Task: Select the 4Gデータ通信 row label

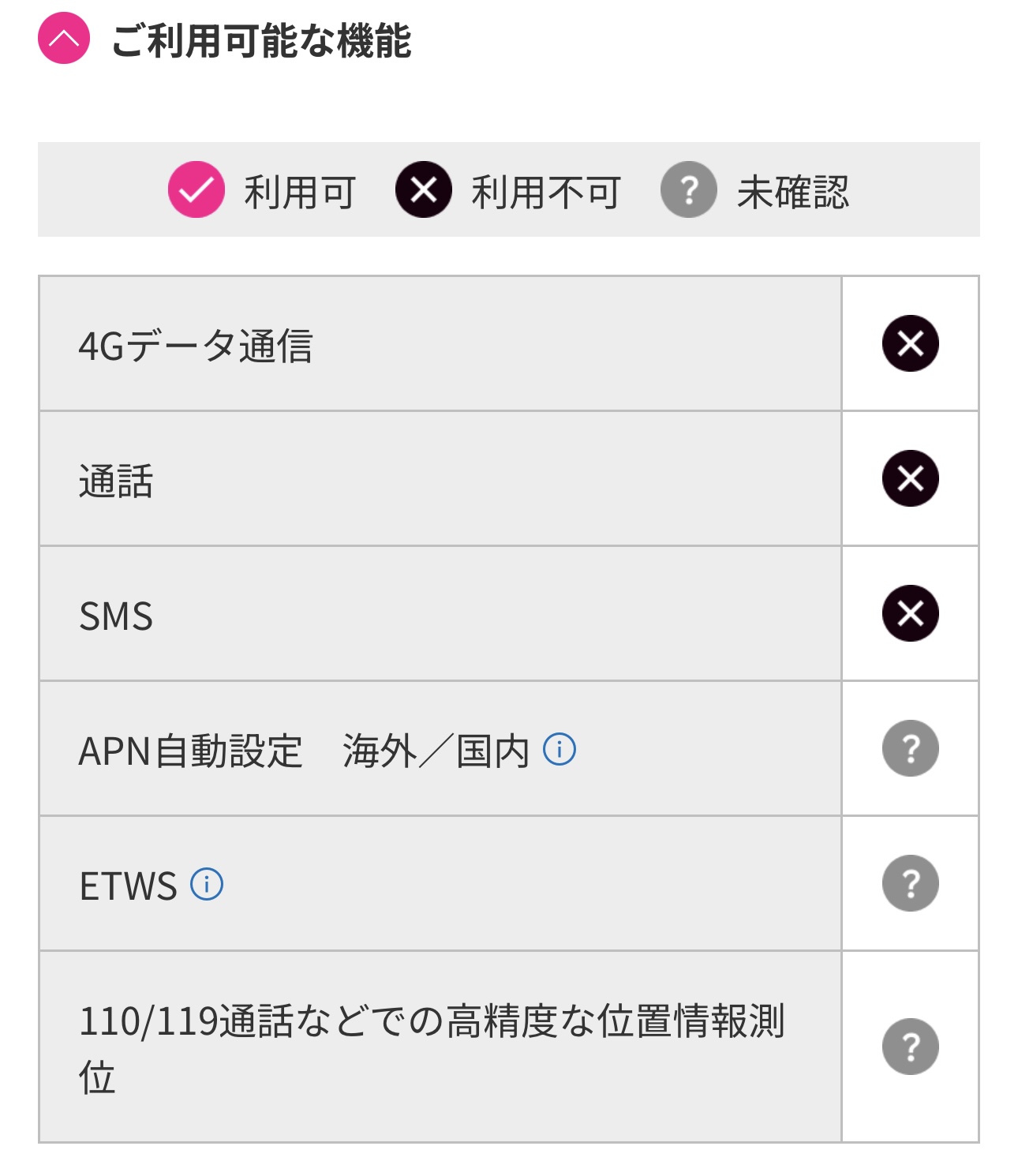Action: [196, 346]
